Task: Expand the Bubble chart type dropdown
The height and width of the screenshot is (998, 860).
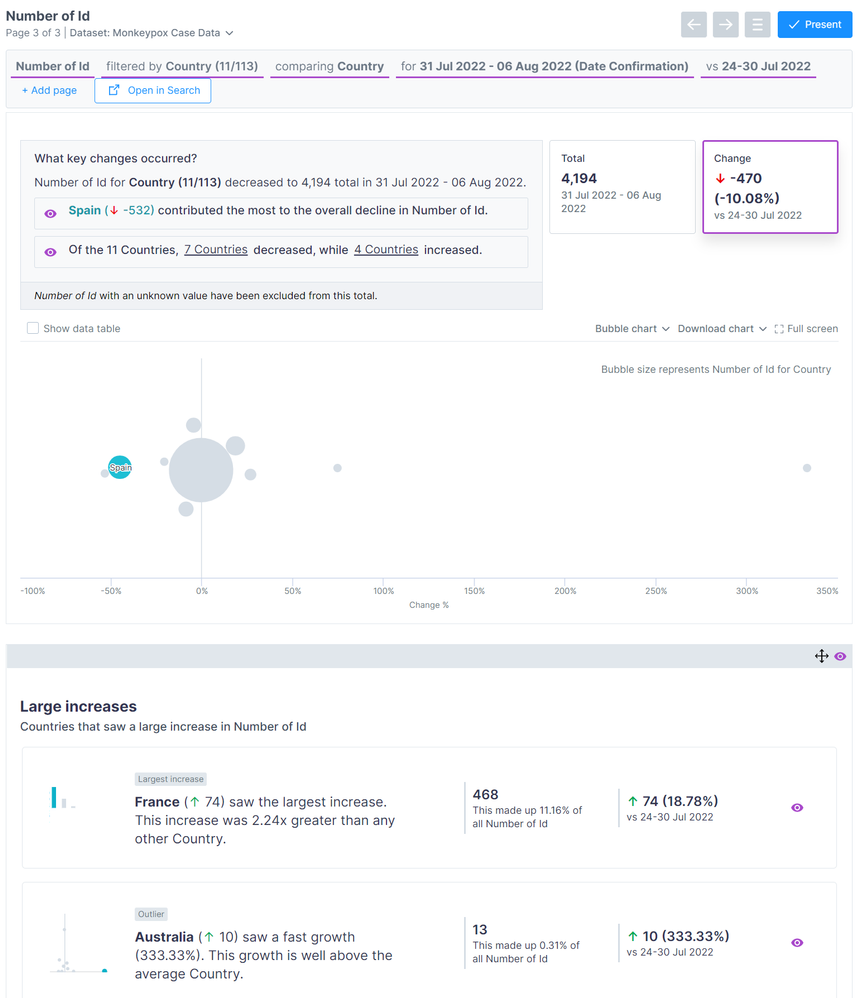Action: point(632,329)
